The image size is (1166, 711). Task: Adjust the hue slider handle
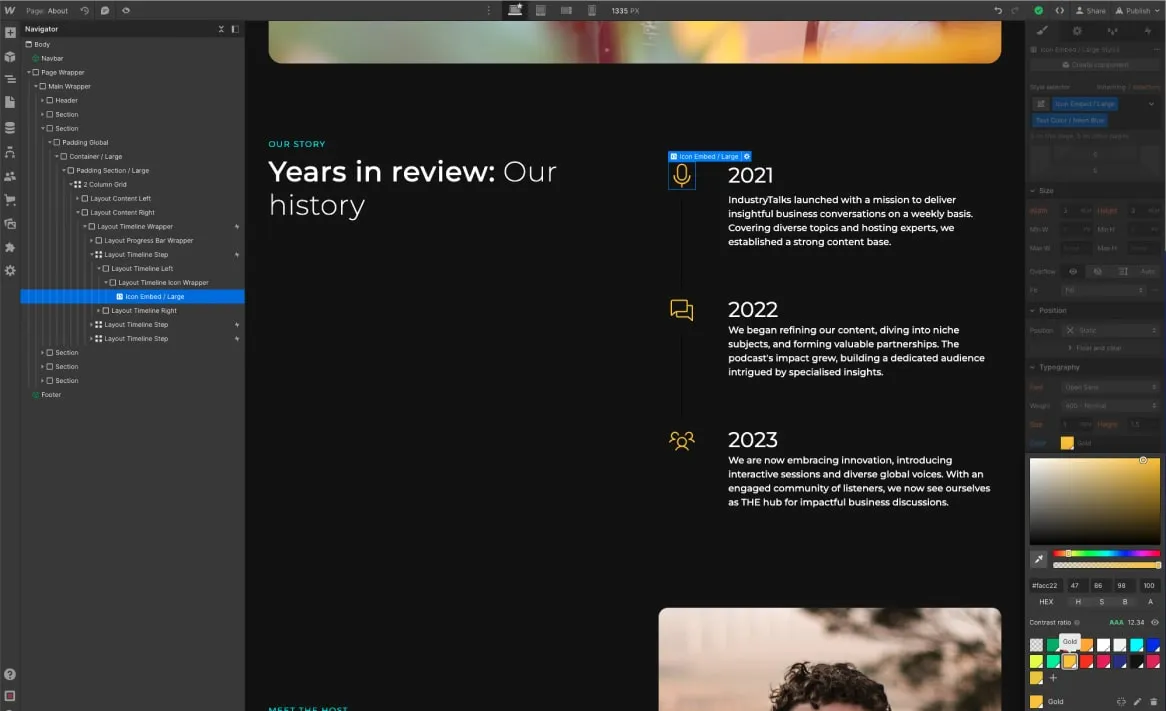[1069, 553]
